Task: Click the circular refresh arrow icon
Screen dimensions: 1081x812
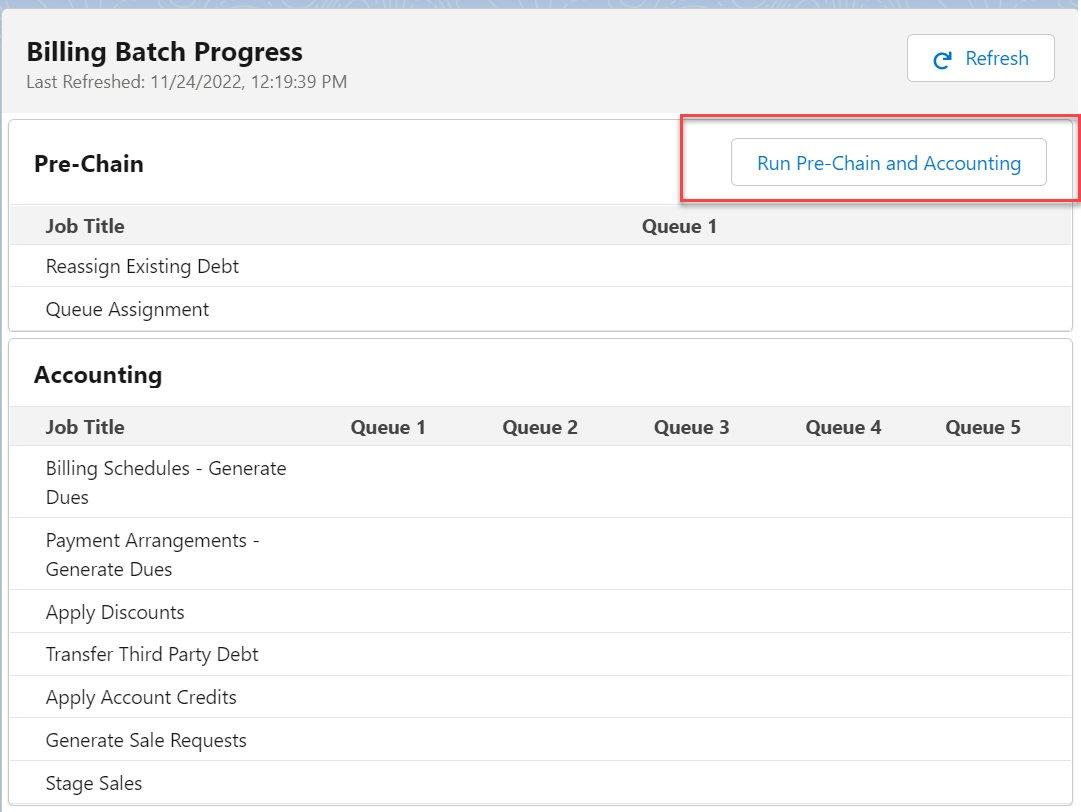Action: [x=941, y=59]
